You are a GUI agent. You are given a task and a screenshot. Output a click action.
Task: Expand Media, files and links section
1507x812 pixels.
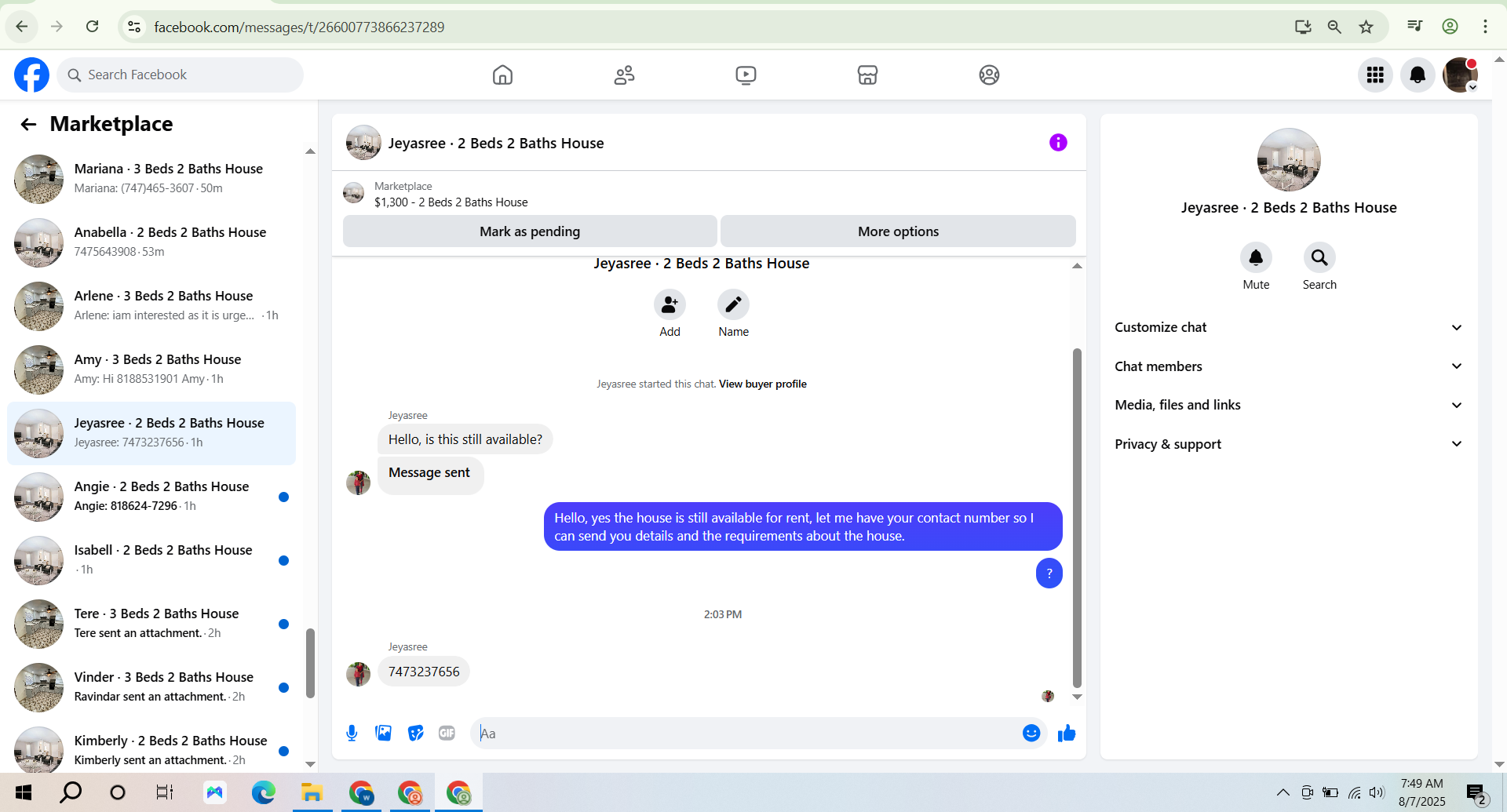pos(1288,405)
